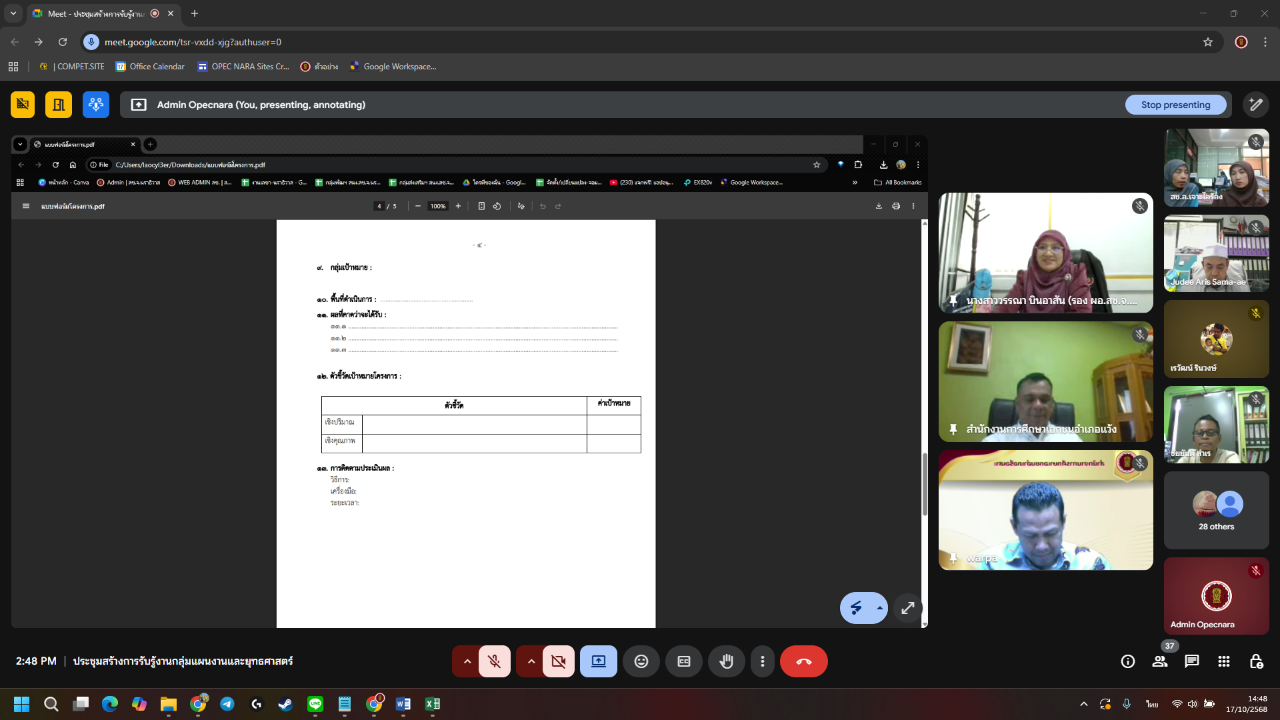Open host controls lock icon
This screenshot has height=720, width=1280.
coord(1256,661)
